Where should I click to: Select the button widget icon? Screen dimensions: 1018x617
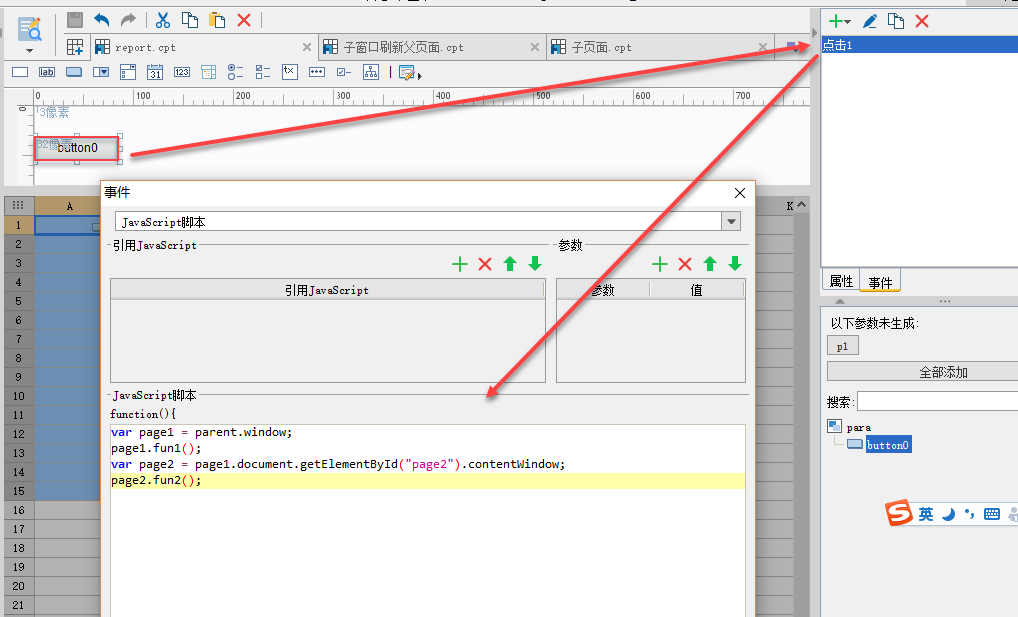click(x=74, y=72)
